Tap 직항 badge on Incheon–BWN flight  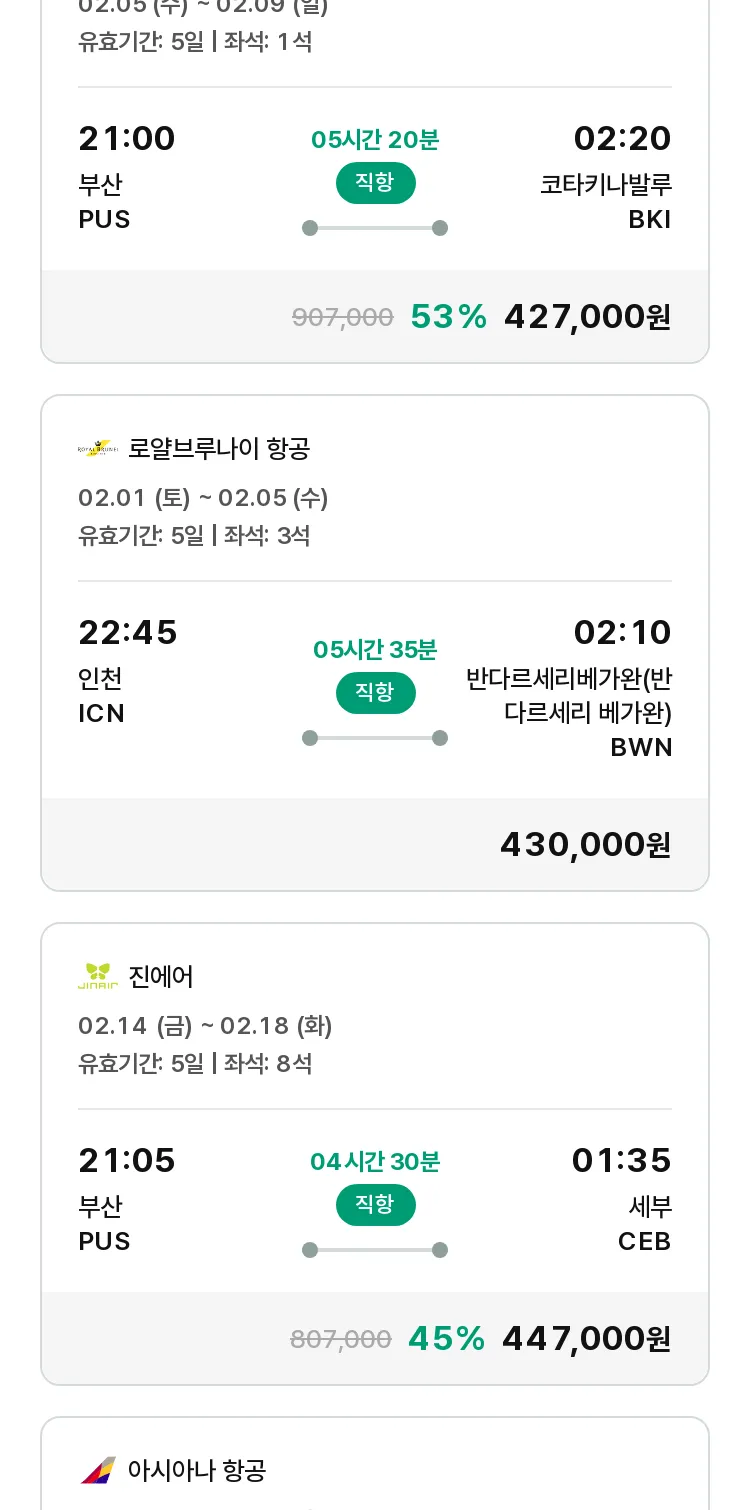(x=375, y=693)
